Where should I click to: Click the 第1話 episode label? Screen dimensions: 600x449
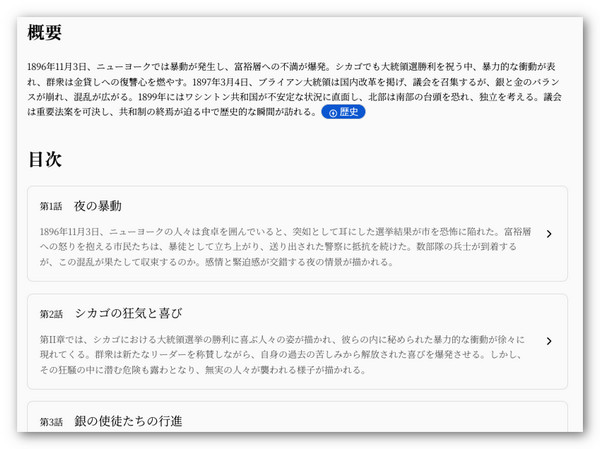pyautogui.click(x=51, y=207)
